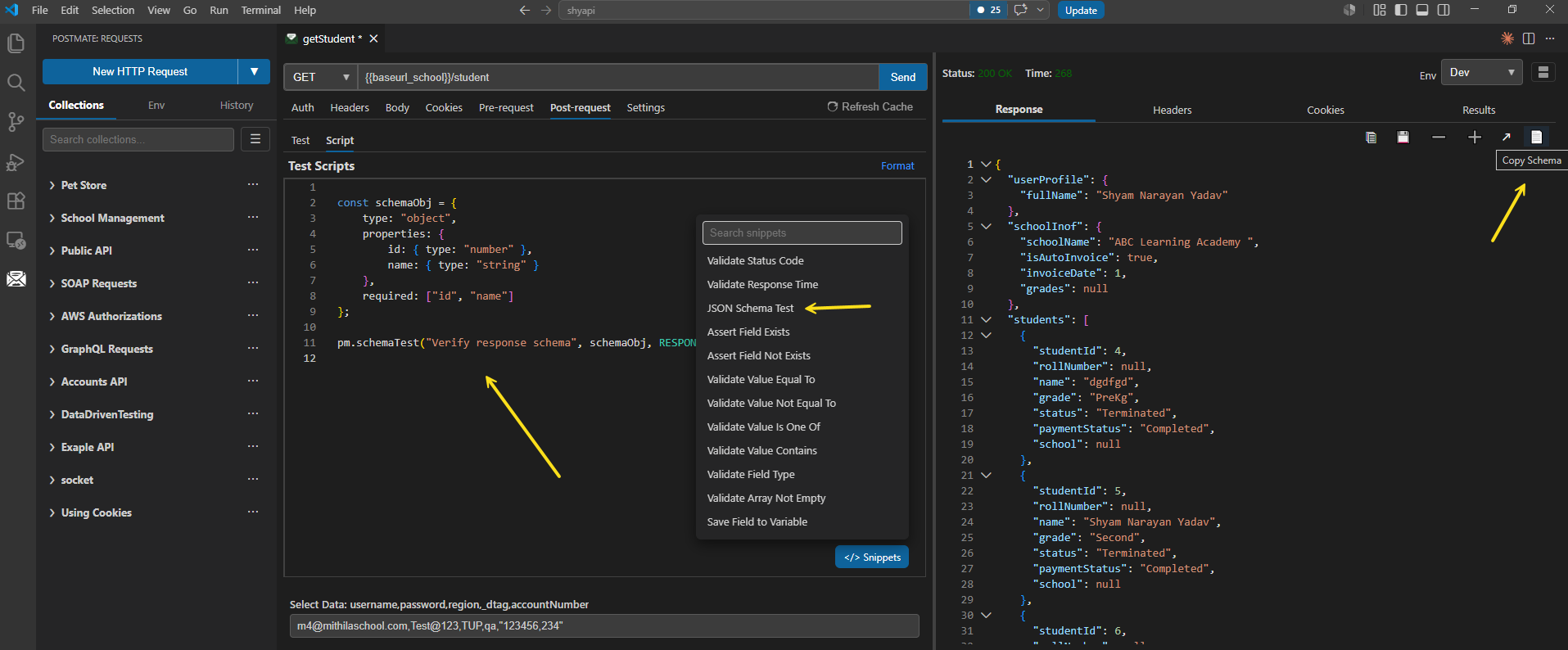Select the Validate Status Code snippet
1568x650 pixels.
pos(755,260)
